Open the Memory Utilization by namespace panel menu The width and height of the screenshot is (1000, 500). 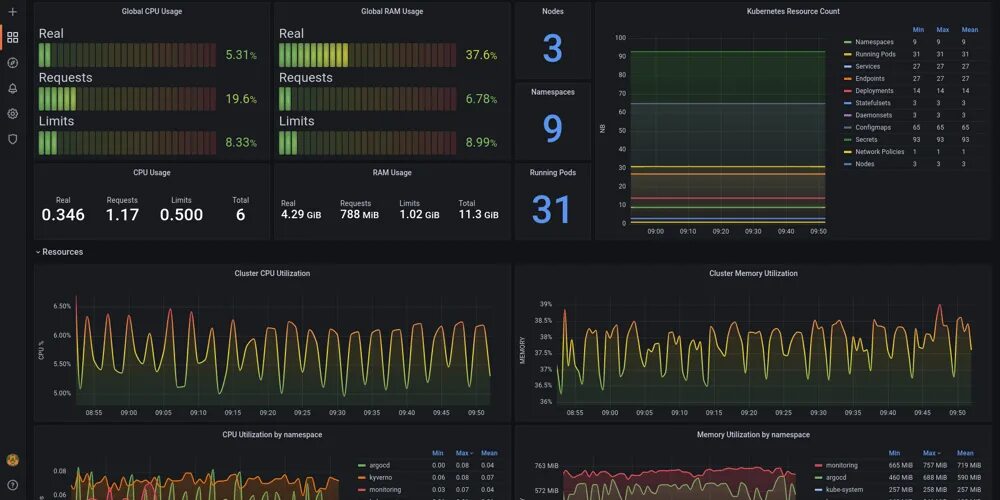click(x=753, y=434)
